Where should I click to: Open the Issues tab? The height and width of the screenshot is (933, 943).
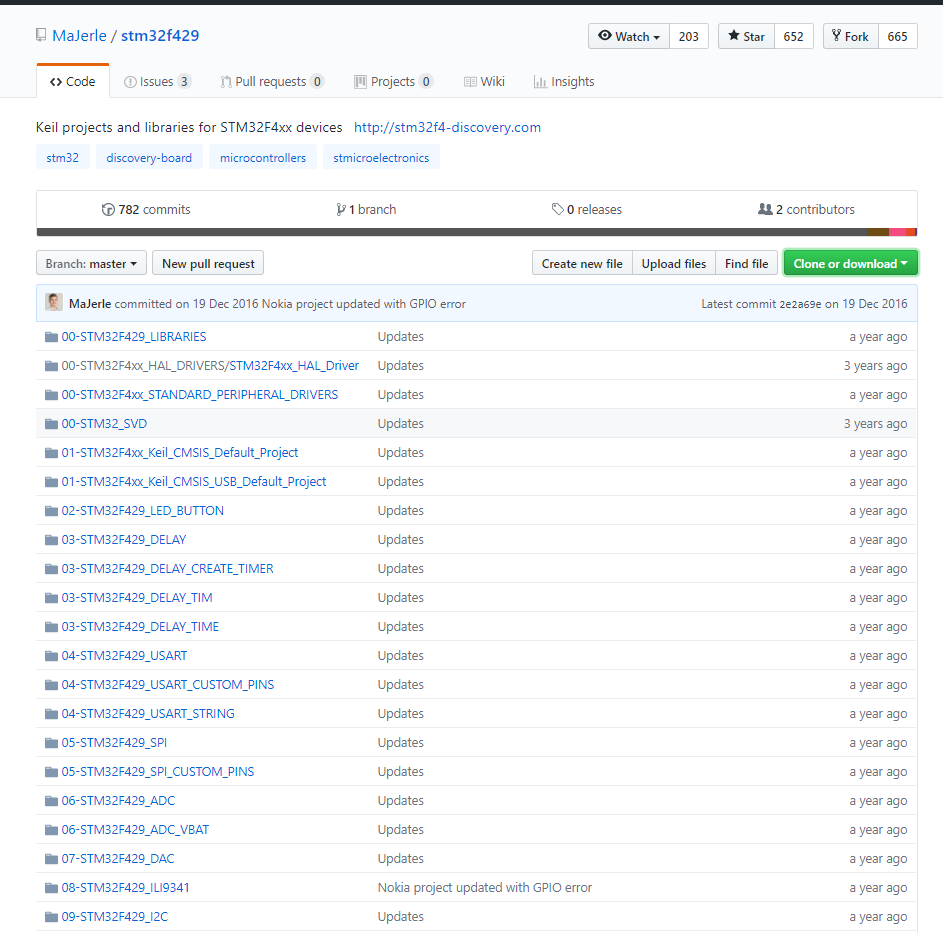coord(158,81)
